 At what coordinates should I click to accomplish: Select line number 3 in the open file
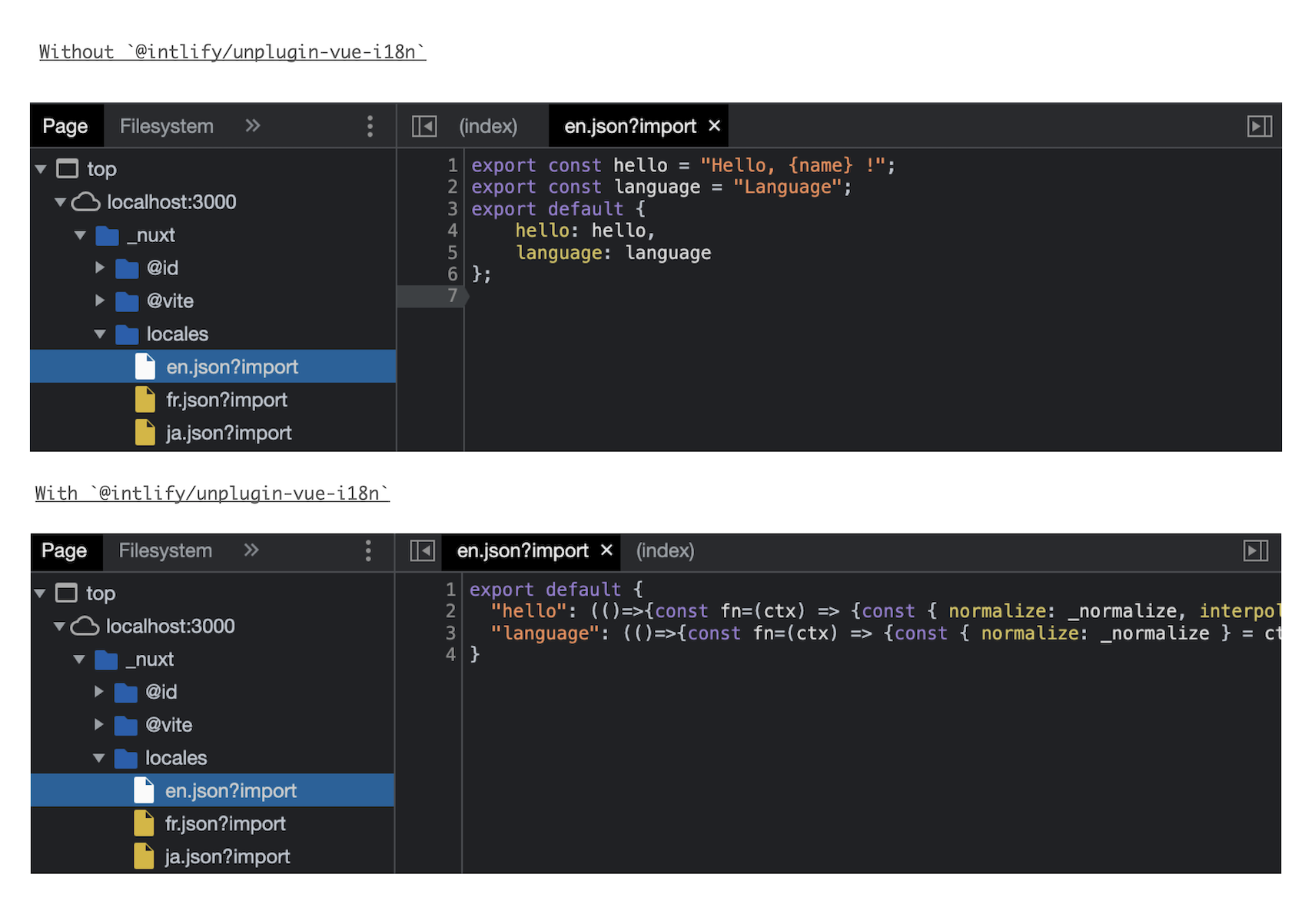452,208
